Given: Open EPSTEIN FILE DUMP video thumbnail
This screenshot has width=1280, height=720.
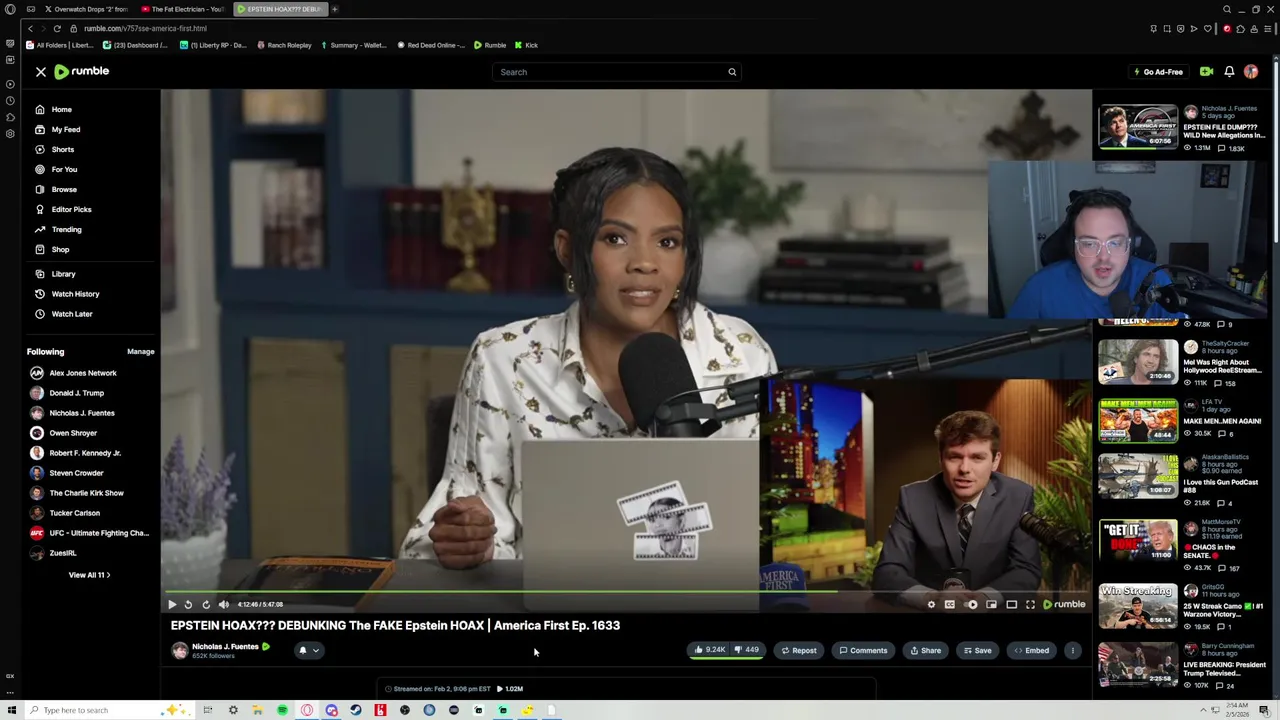Looking at the screenshot, I should click(1138, 127).
